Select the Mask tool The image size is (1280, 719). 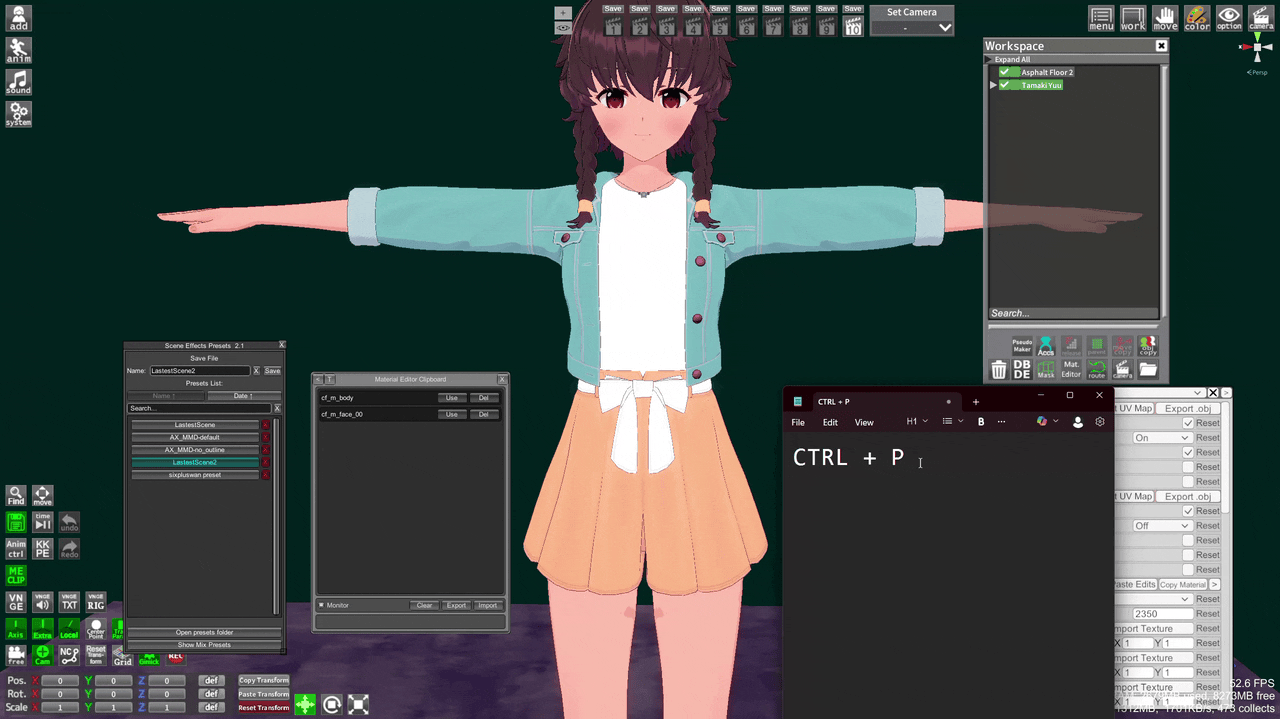point(1045,370)
